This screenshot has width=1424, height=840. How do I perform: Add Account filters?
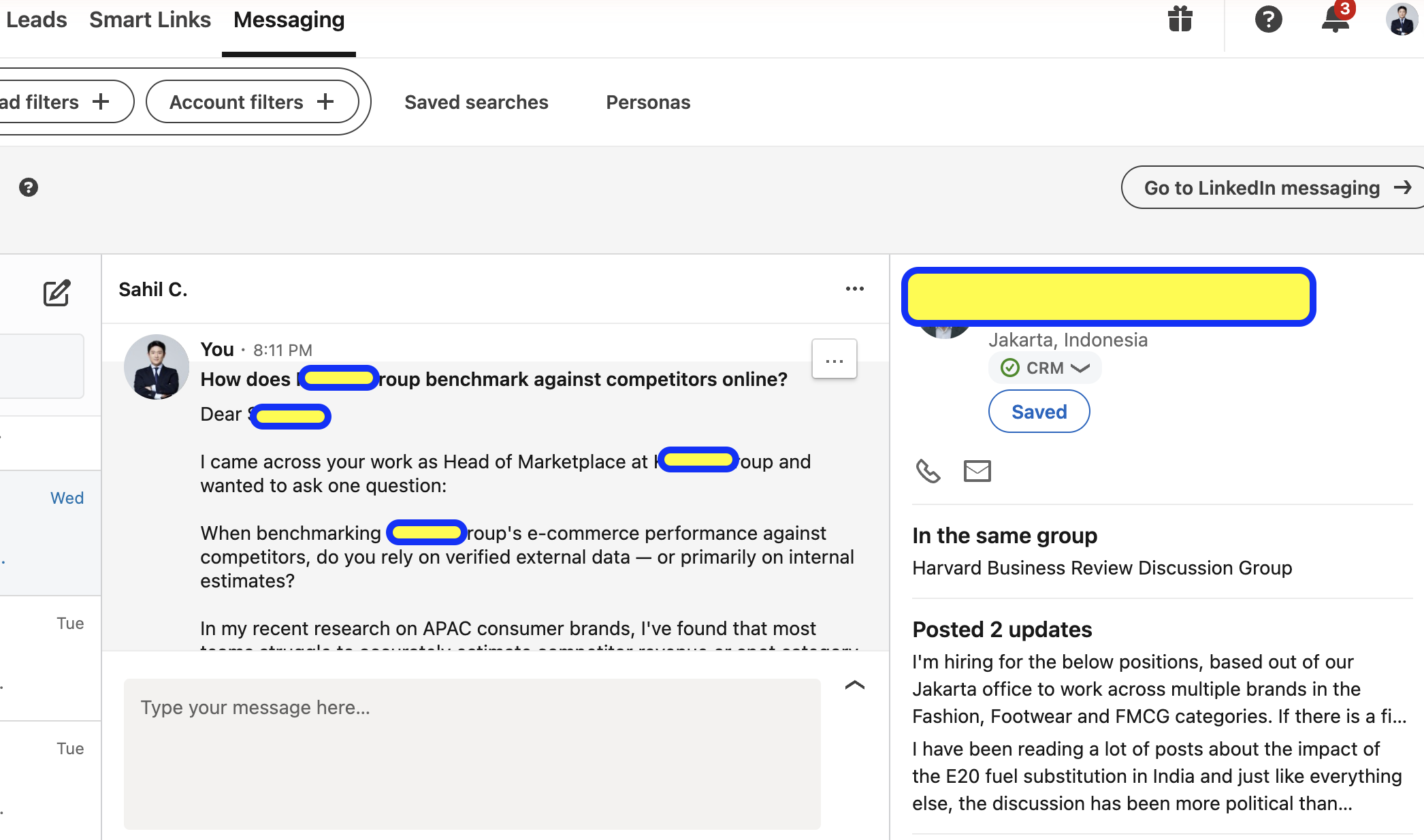(252, 102)
